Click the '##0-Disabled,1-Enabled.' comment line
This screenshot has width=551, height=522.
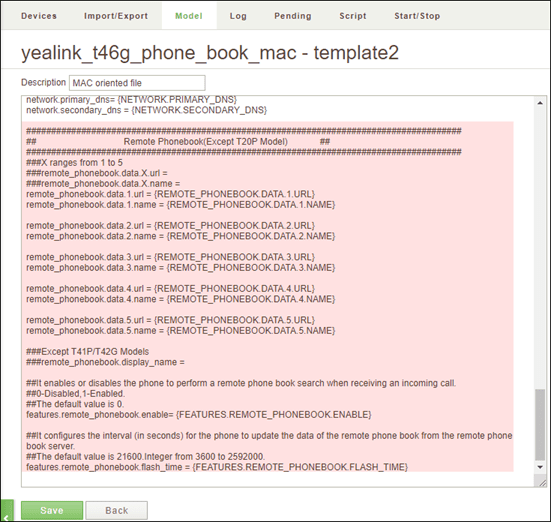point(76,394)
